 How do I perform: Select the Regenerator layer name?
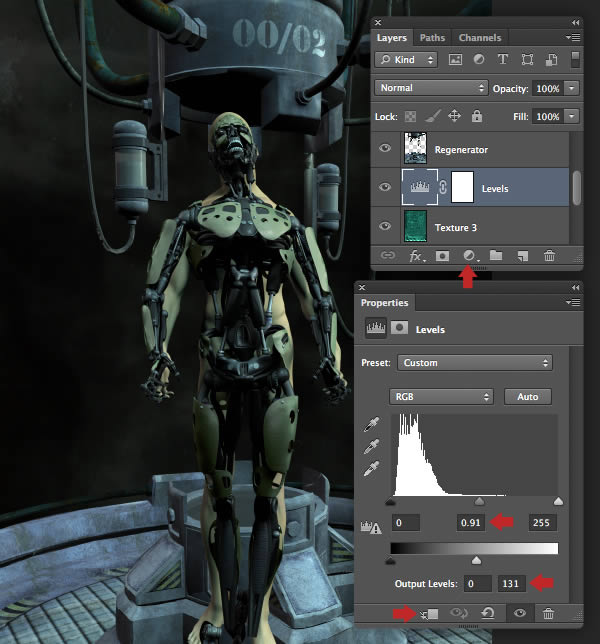coord(461,150)
